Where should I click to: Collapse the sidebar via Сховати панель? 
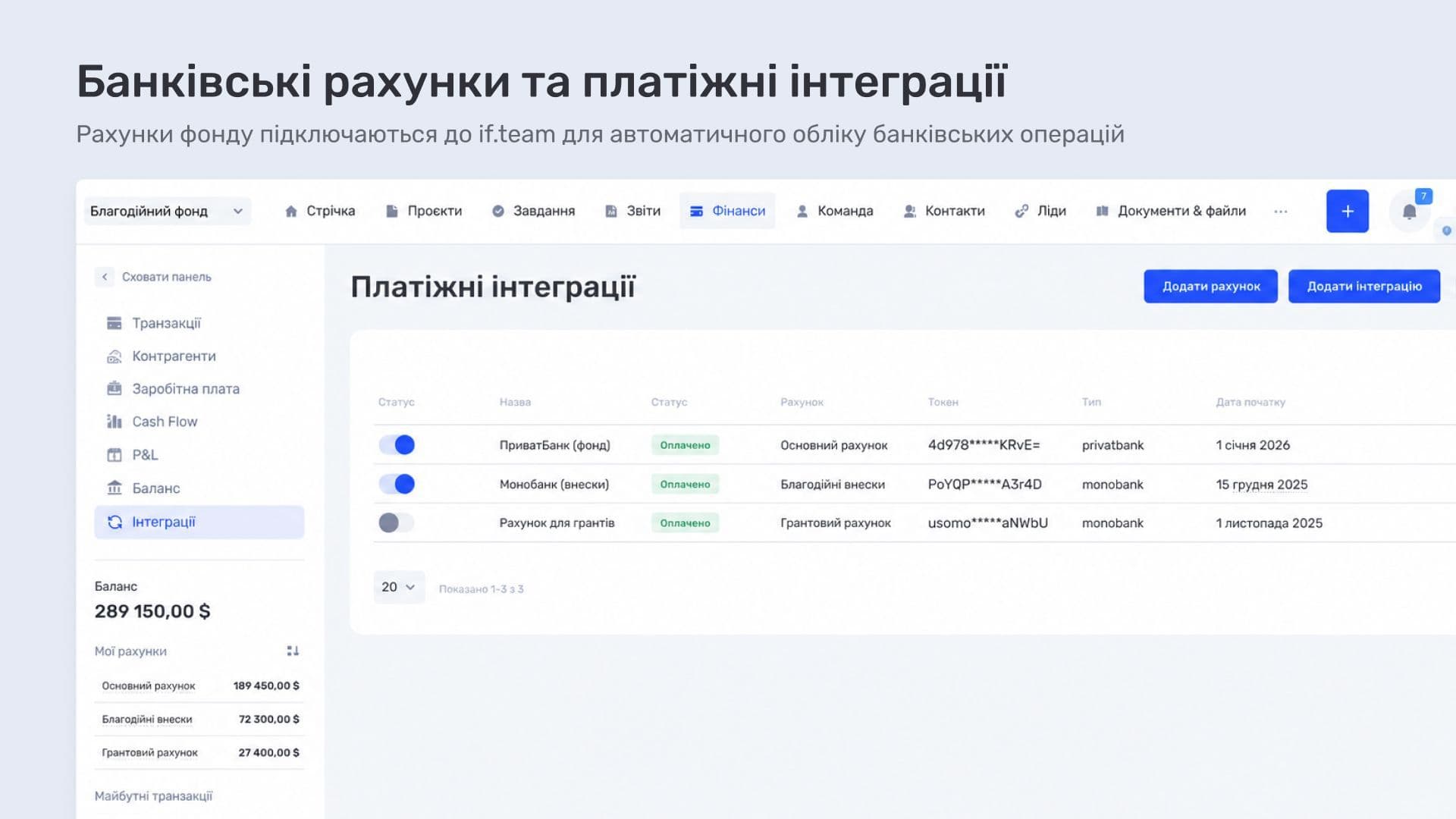(x=154, y=277)
